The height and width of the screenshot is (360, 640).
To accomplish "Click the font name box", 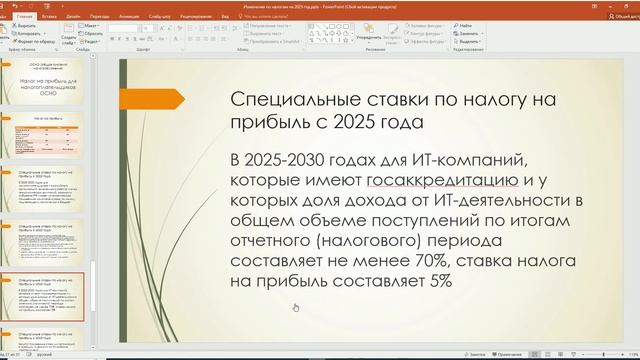I will pos(123,28).
